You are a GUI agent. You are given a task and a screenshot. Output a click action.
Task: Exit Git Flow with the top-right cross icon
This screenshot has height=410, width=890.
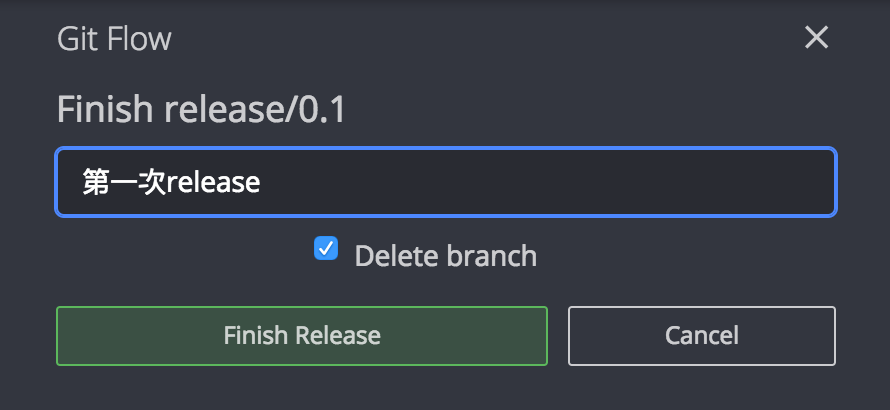[x=816, y=38]
